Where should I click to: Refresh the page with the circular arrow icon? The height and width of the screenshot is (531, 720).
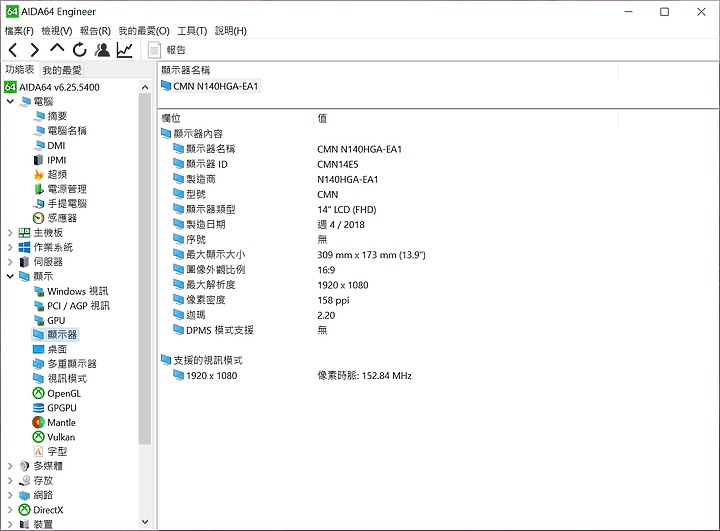click(79, 50)
